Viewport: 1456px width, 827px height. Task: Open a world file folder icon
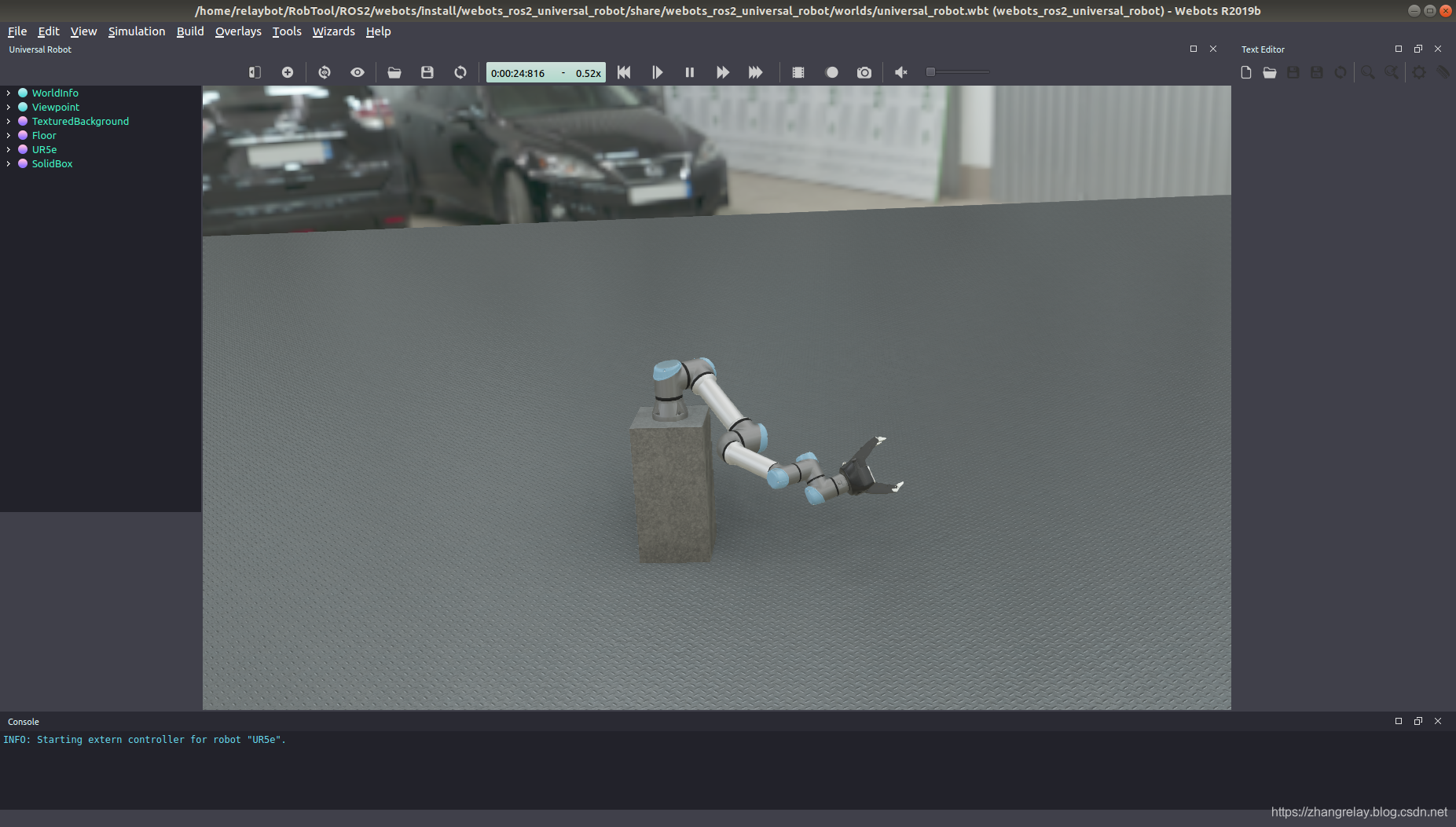394,72
